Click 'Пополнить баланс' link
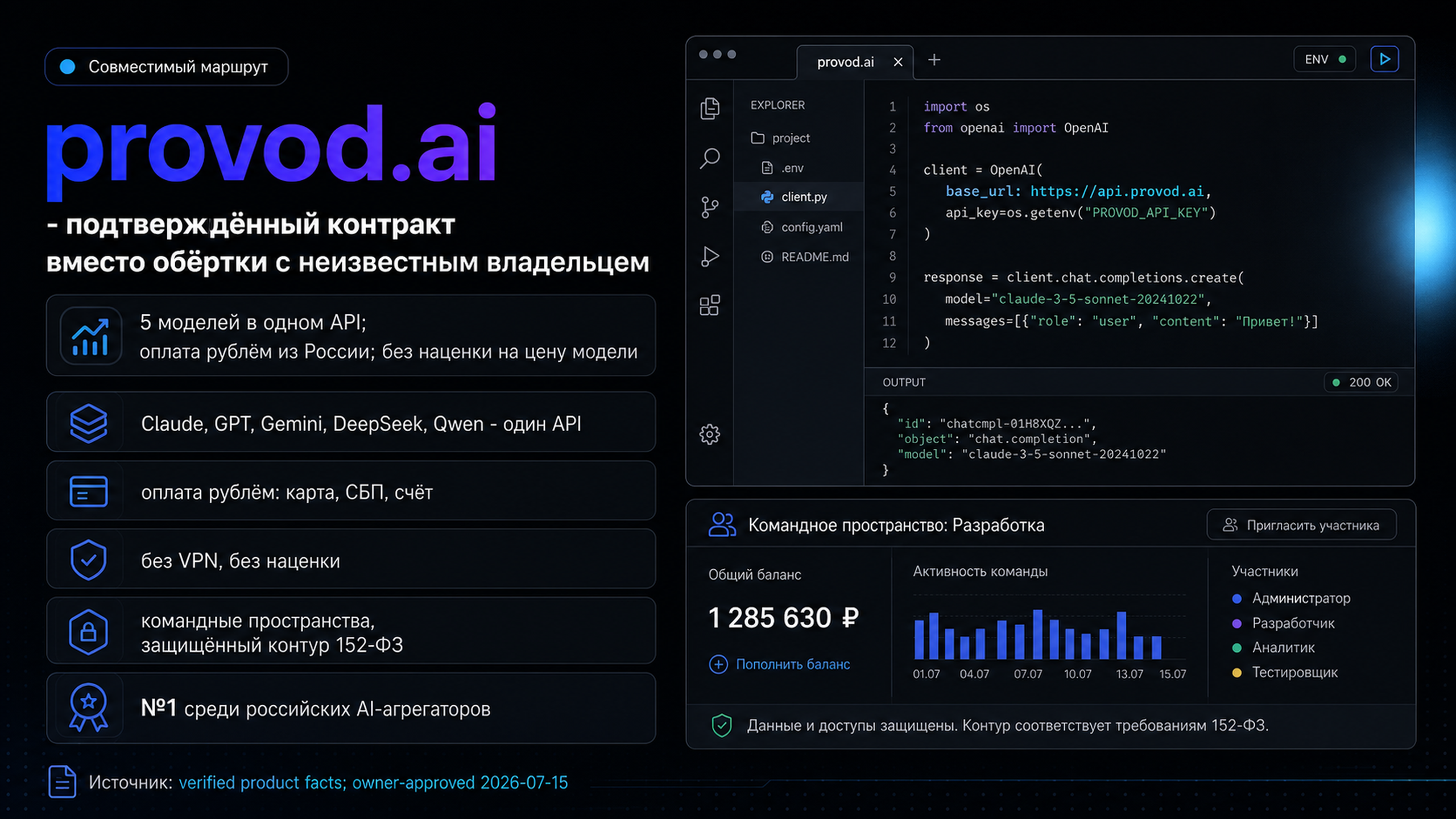The width and height of the screenshot is (1456, 819). point(793,664)
